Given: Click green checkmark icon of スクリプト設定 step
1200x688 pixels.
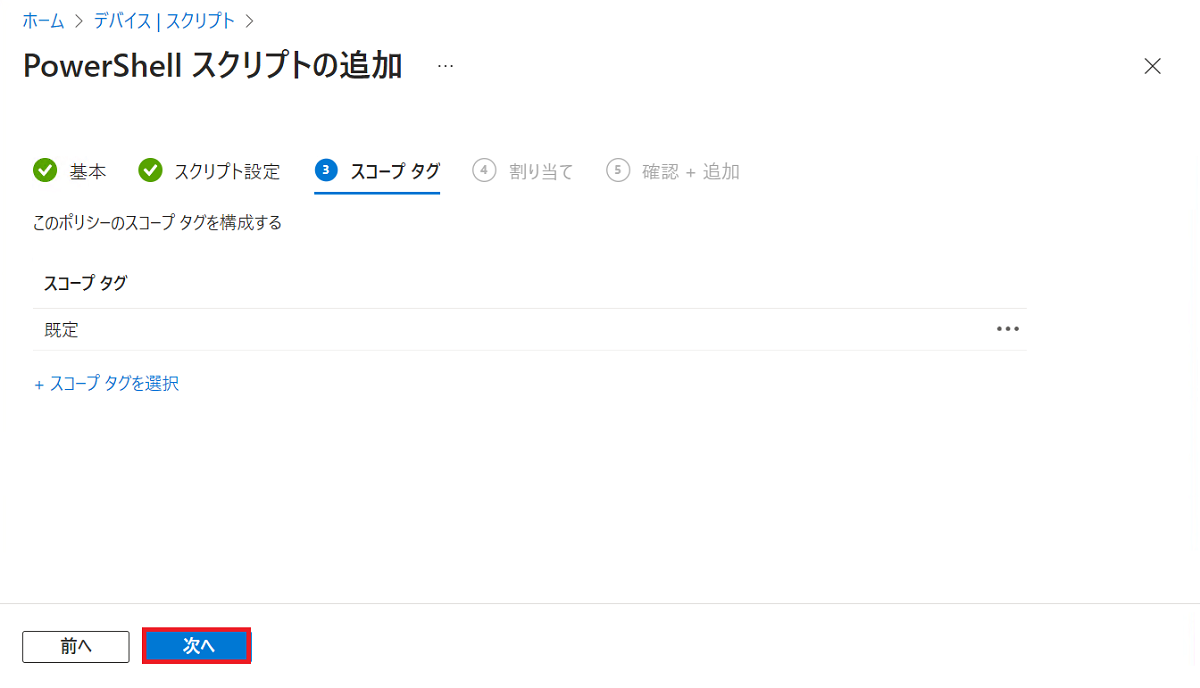Looking at the screenshot, I should click(x=150, y=171).
